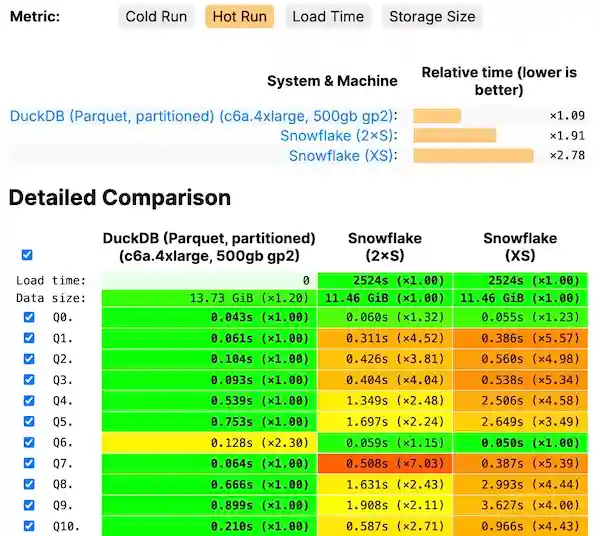600x536 pixels.
Task: Click the 2.506s (×4.58) Q4 cell
Action: [520, 401]
